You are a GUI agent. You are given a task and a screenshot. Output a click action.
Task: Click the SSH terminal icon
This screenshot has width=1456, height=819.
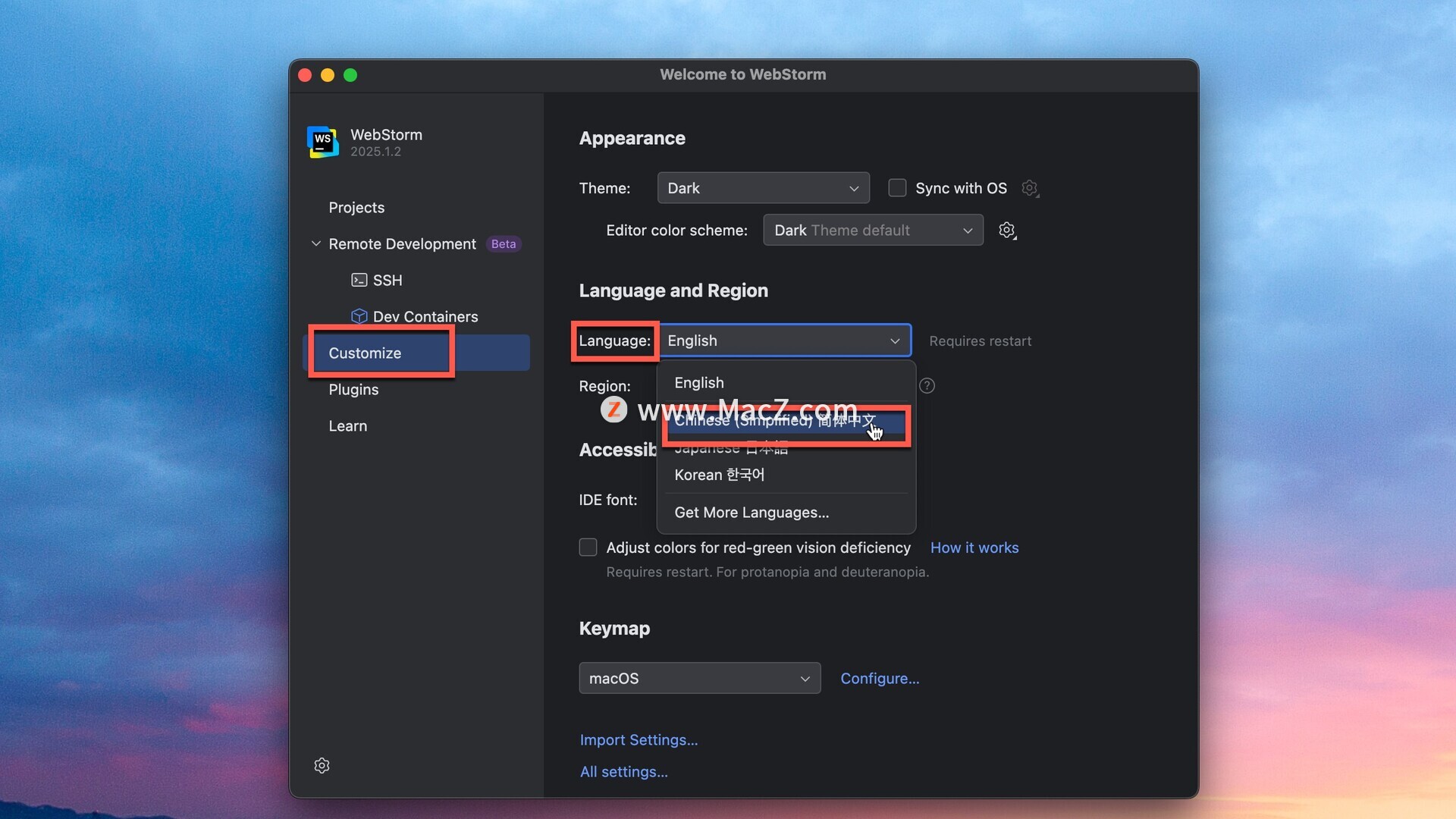click(359, 280)
